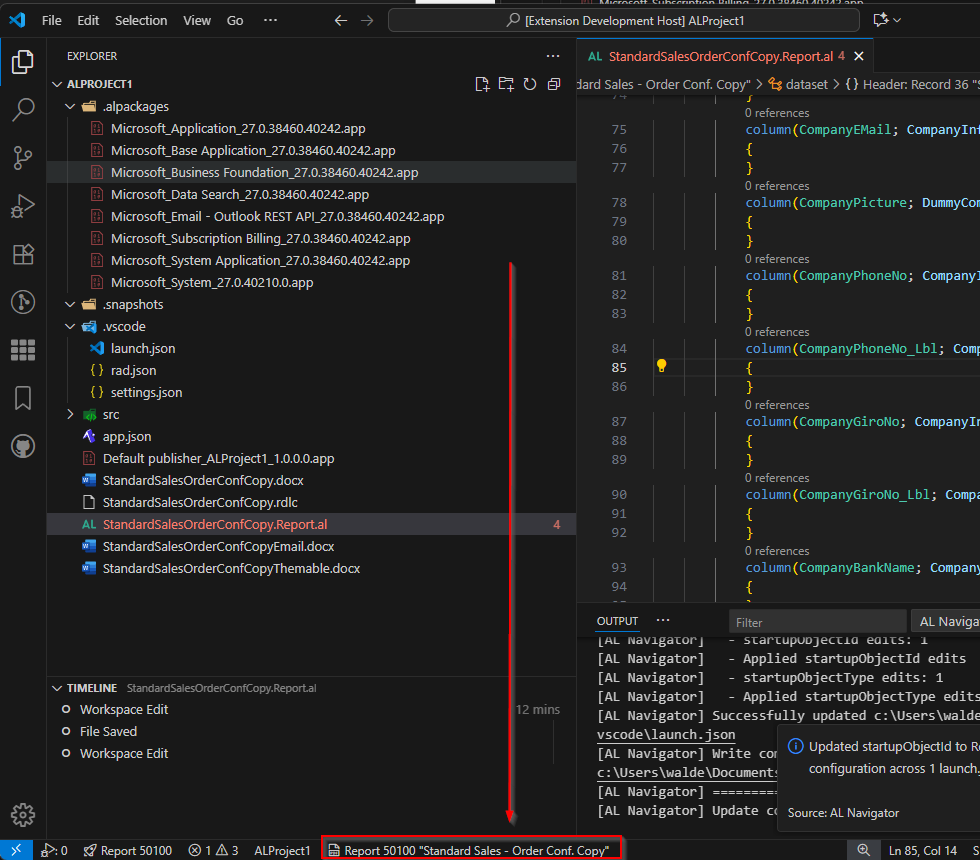
Task: Open the AL Navigator output channel dropdown
Action: click(x=943, y=621)
